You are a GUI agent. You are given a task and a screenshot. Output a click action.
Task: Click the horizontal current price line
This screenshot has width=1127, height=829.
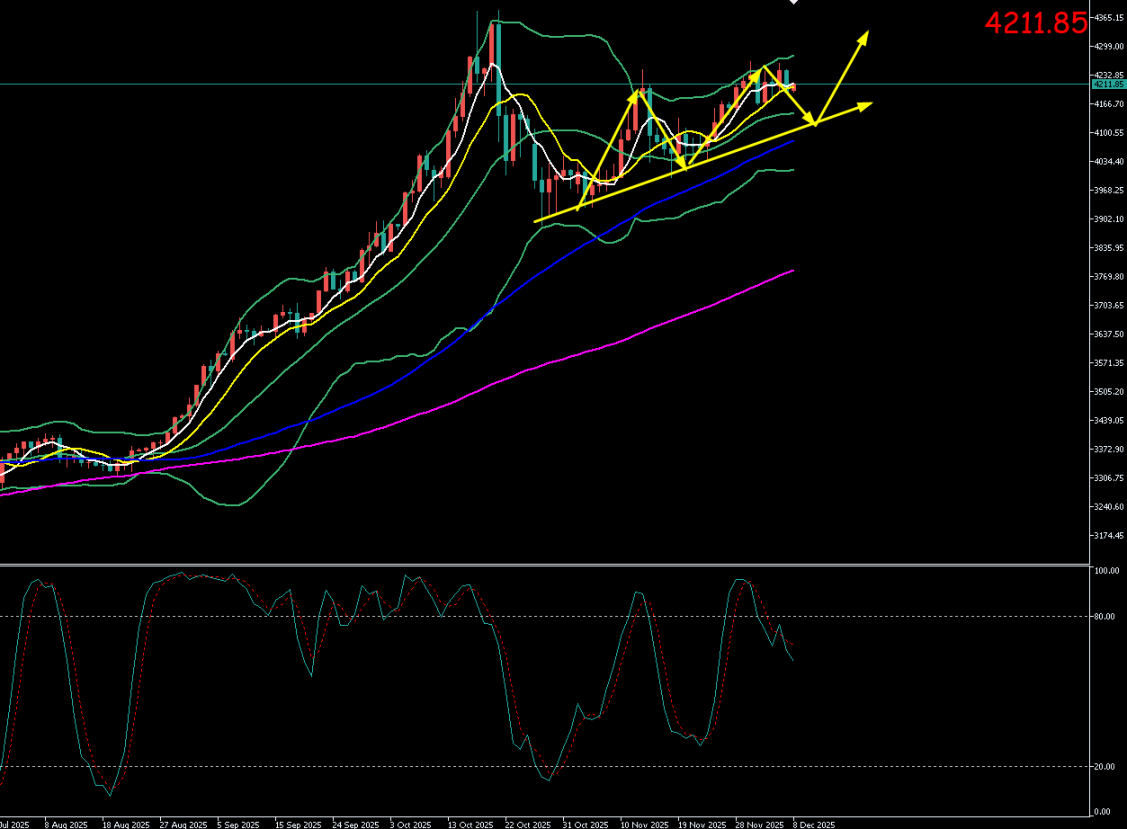(x=300, y=84)
